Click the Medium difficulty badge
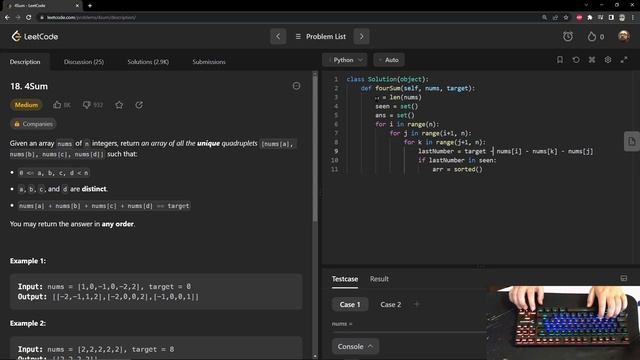The height and width of the screenshot is (360, 640). coord(26,105)
